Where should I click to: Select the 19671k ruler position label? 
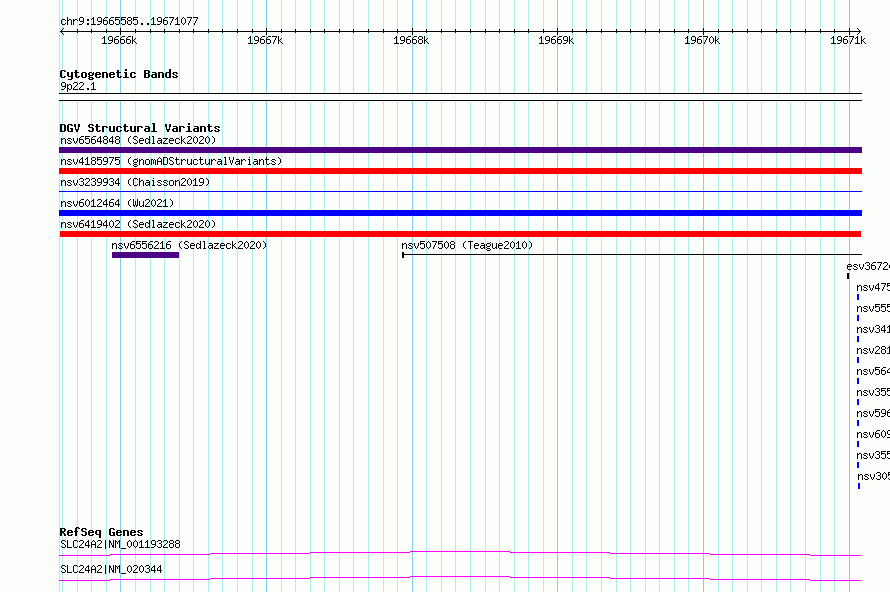(x=847, y=40)
